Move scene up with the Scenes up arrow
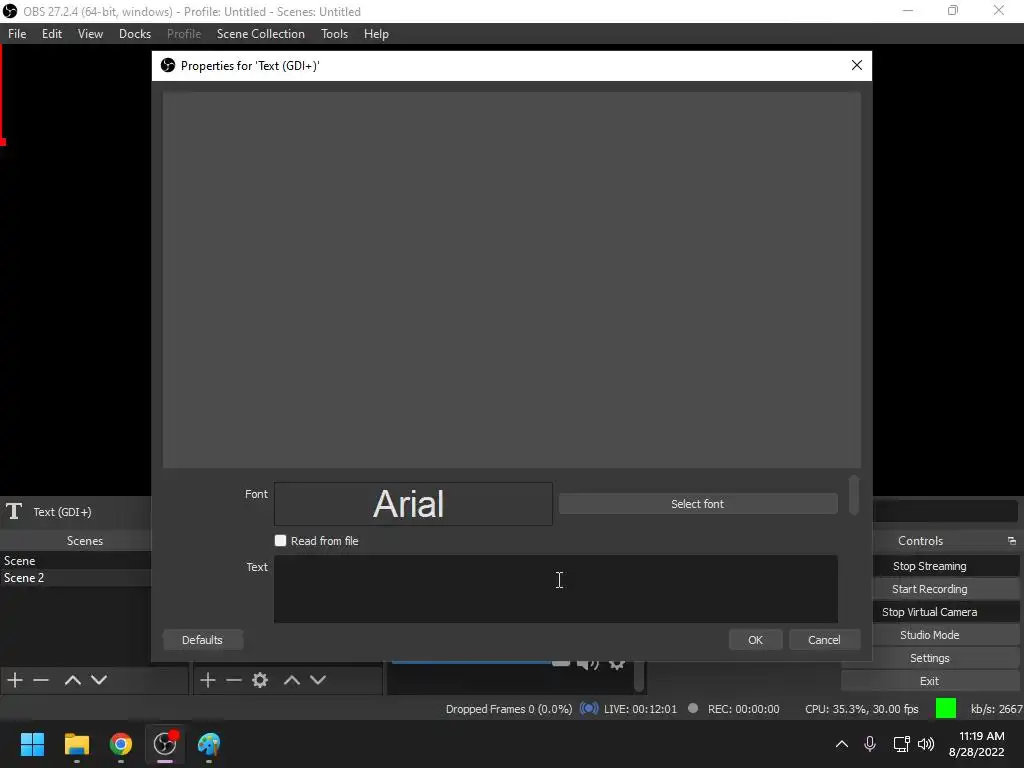The height and width of the screenshot is (768, 1024). (x=72, y=680)
